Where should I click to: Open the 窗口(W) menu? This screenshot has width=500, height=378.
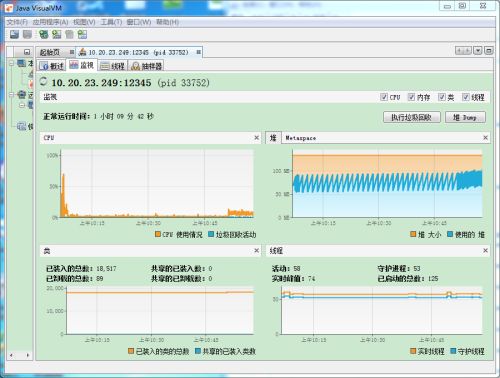tap(139, 22)
